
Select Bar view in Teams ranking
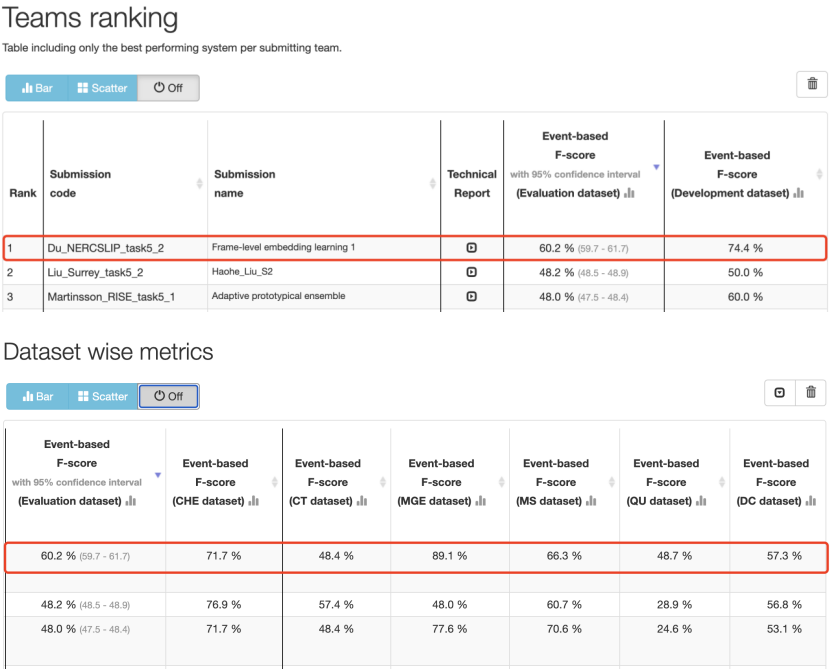pyautogui.click(x=36, y=88)
